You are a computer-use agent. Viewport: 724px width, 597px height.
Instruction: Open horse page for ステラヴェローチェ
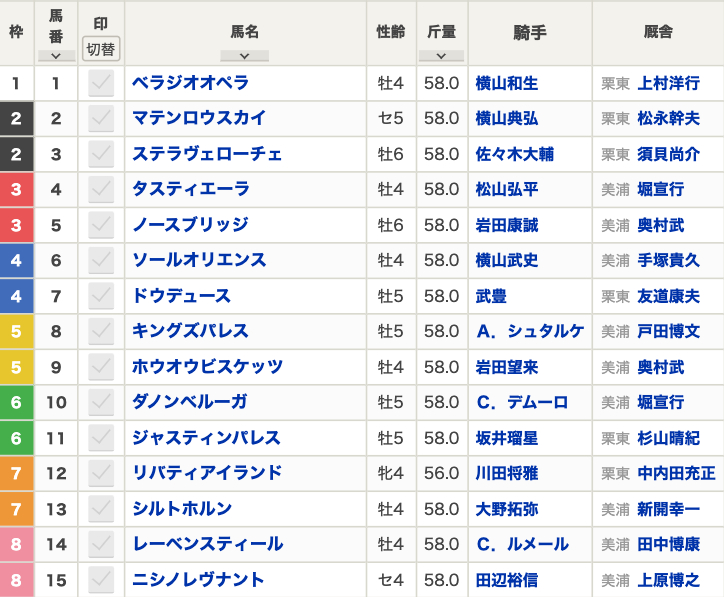[x=207, y=154]
